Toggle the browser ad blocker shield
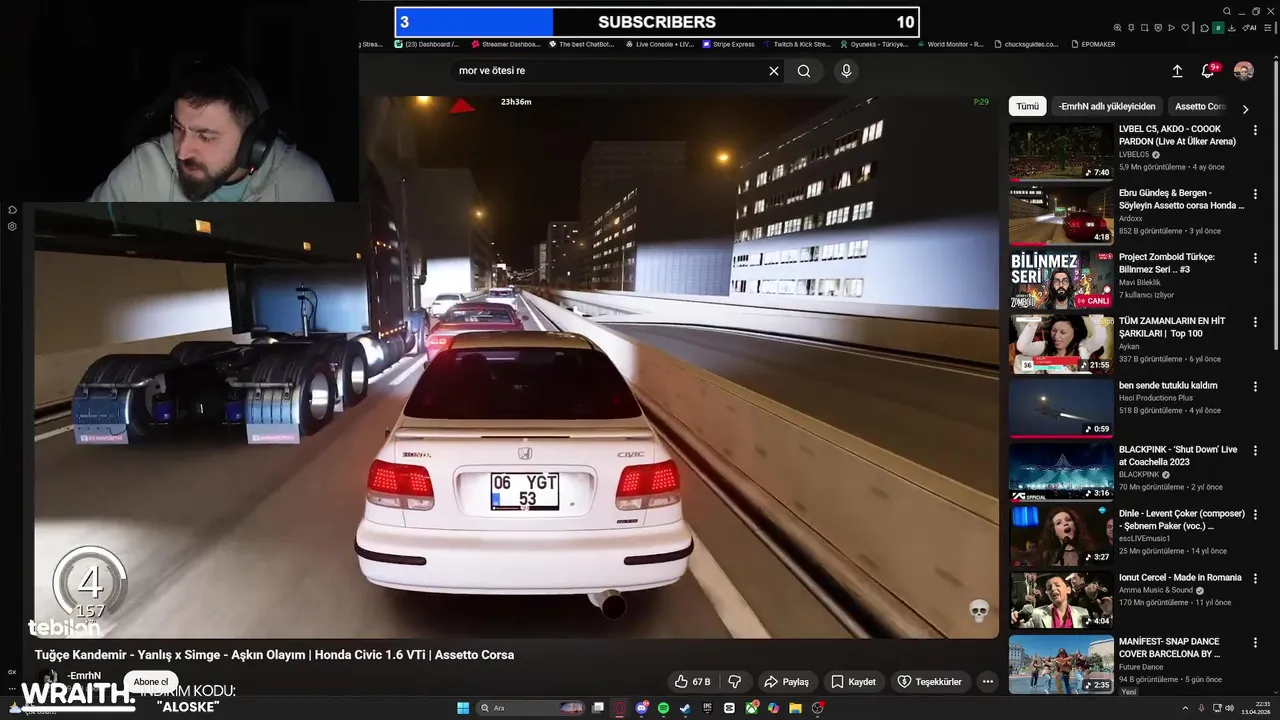The height and width of the screenshot is (720, 1280). pyautogui.click(x=1158, y=28)
